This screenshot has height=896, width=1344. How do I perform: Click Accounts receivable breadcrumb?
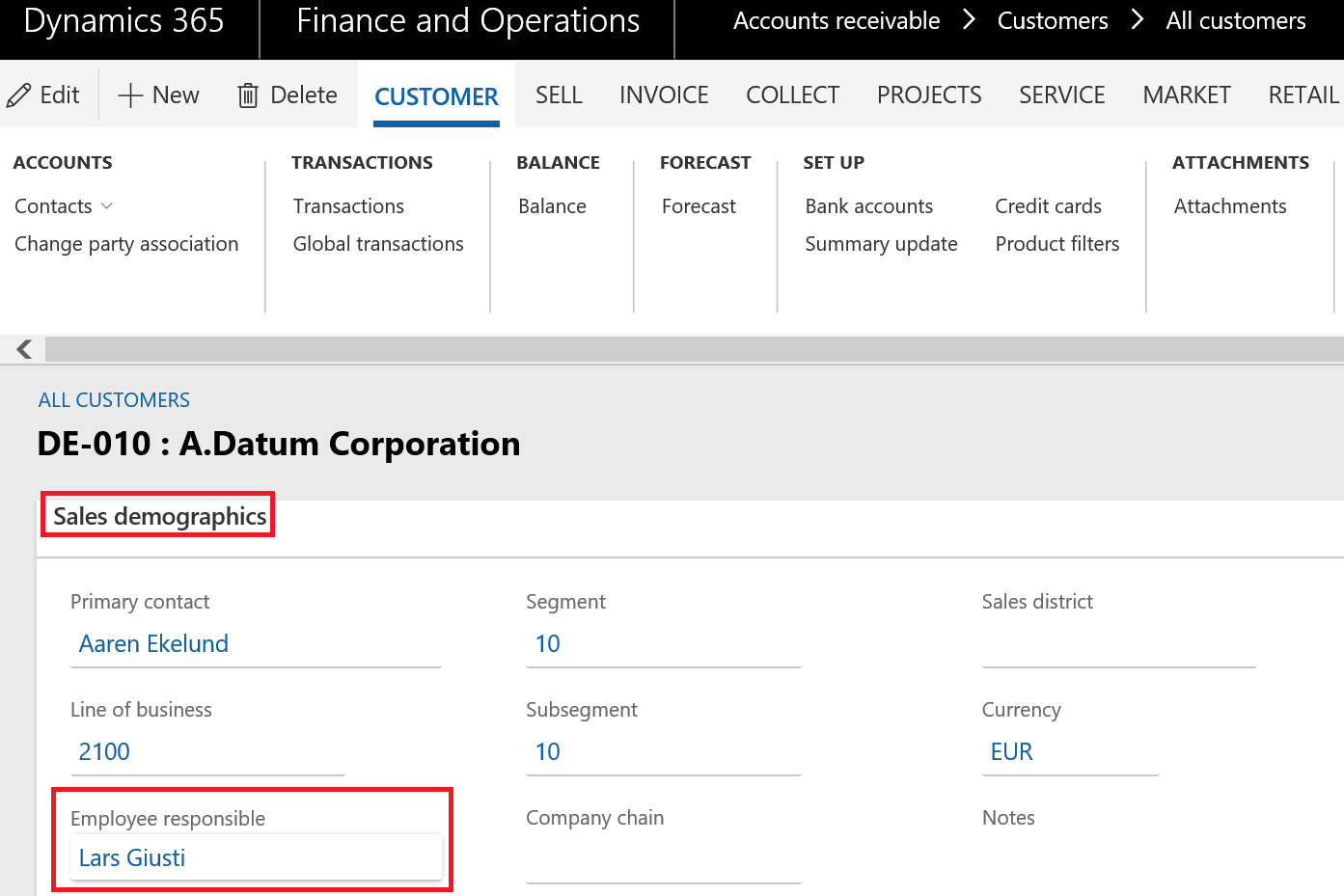[x=837, y=20]
